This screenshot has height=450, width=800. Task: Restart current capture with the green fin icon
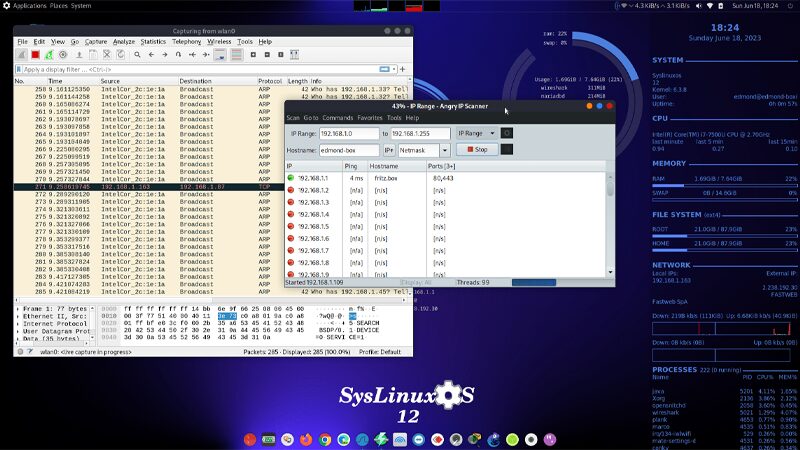point(49,55)
